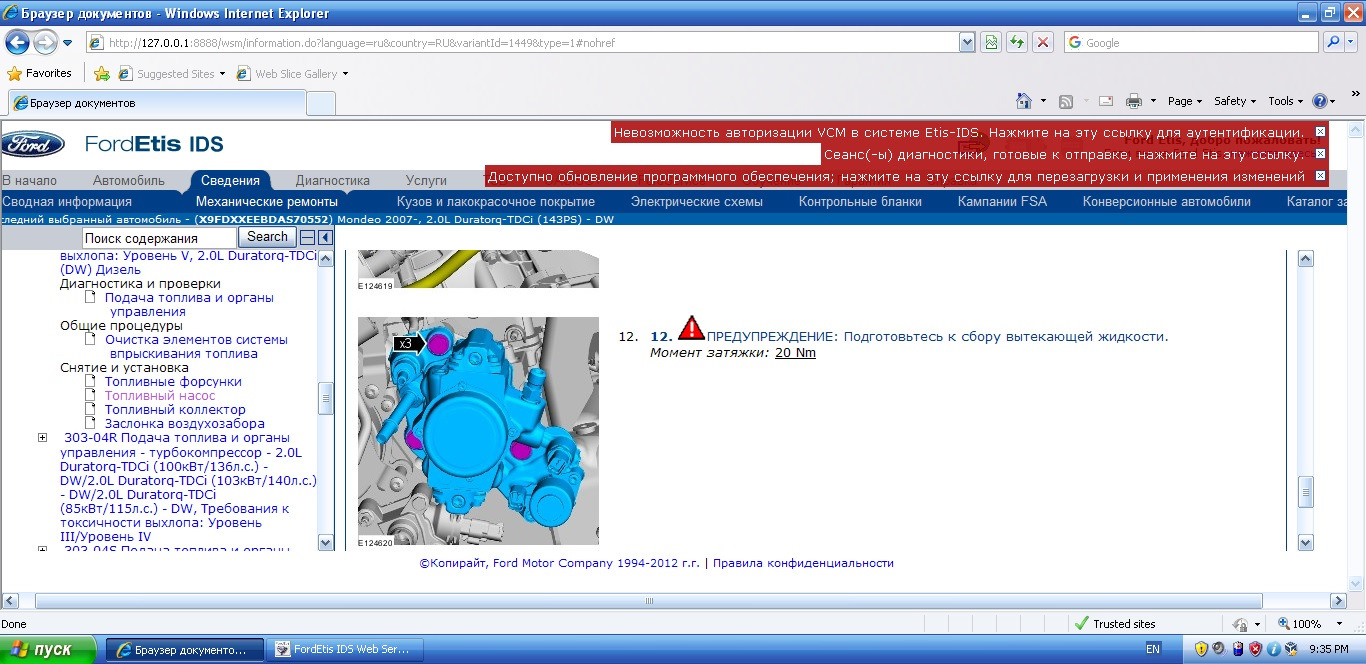The image size is (1366, 664).
Task: Go to the В начало tab
Action: [30, 181]
